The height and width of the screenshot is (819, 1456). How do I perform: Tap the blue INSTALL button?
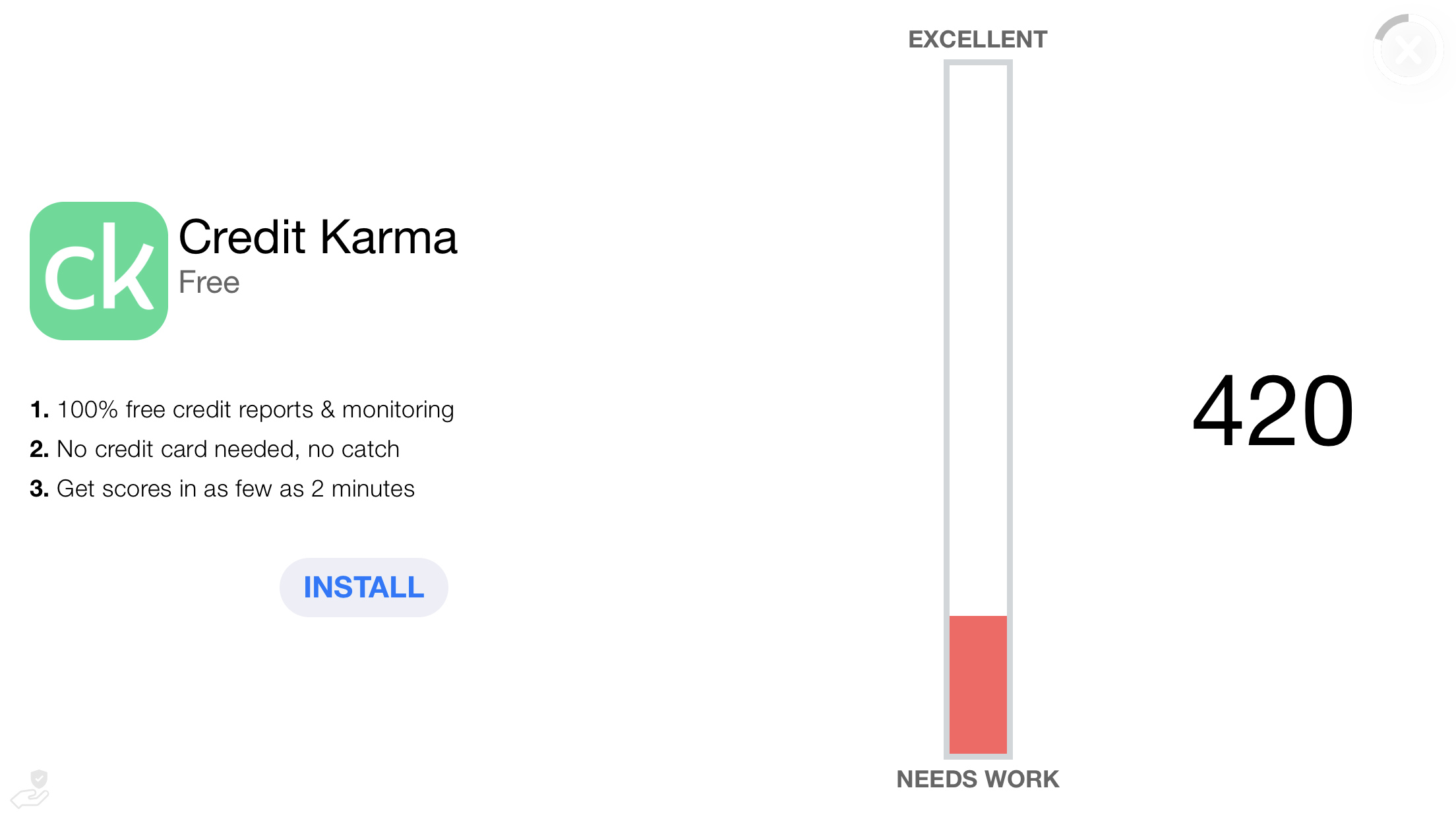[364, 588]
